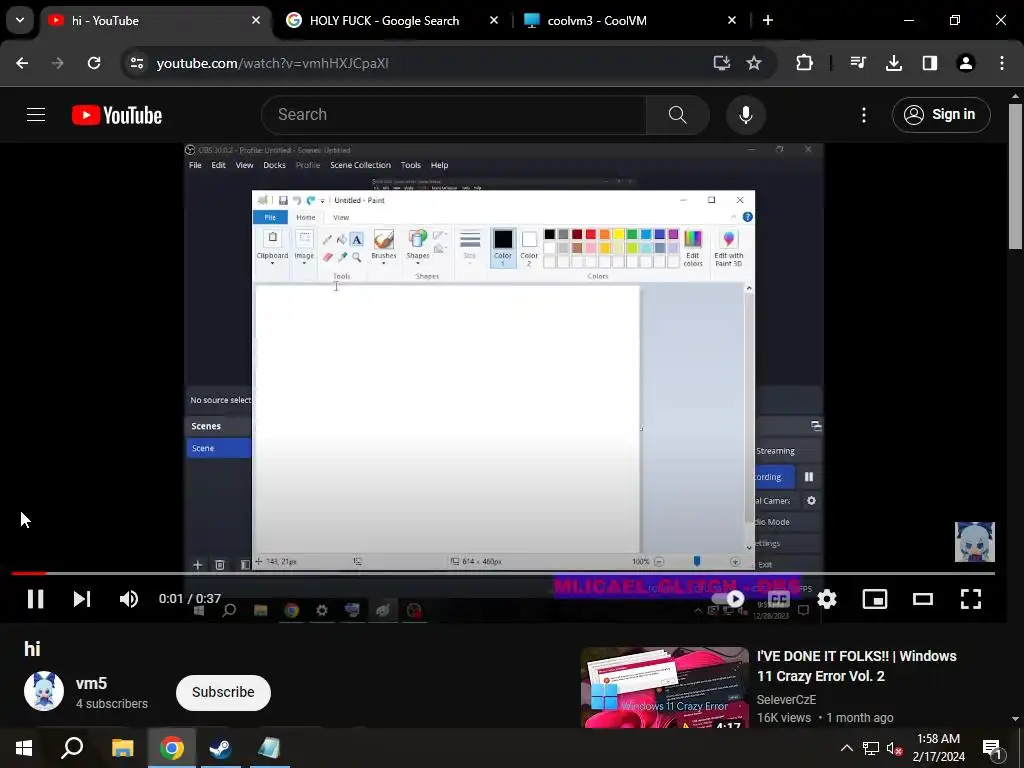The height and width of the screenshot is (768, 1024).
Task: Focus the YouTube Search field
Action: pos(454,115)
